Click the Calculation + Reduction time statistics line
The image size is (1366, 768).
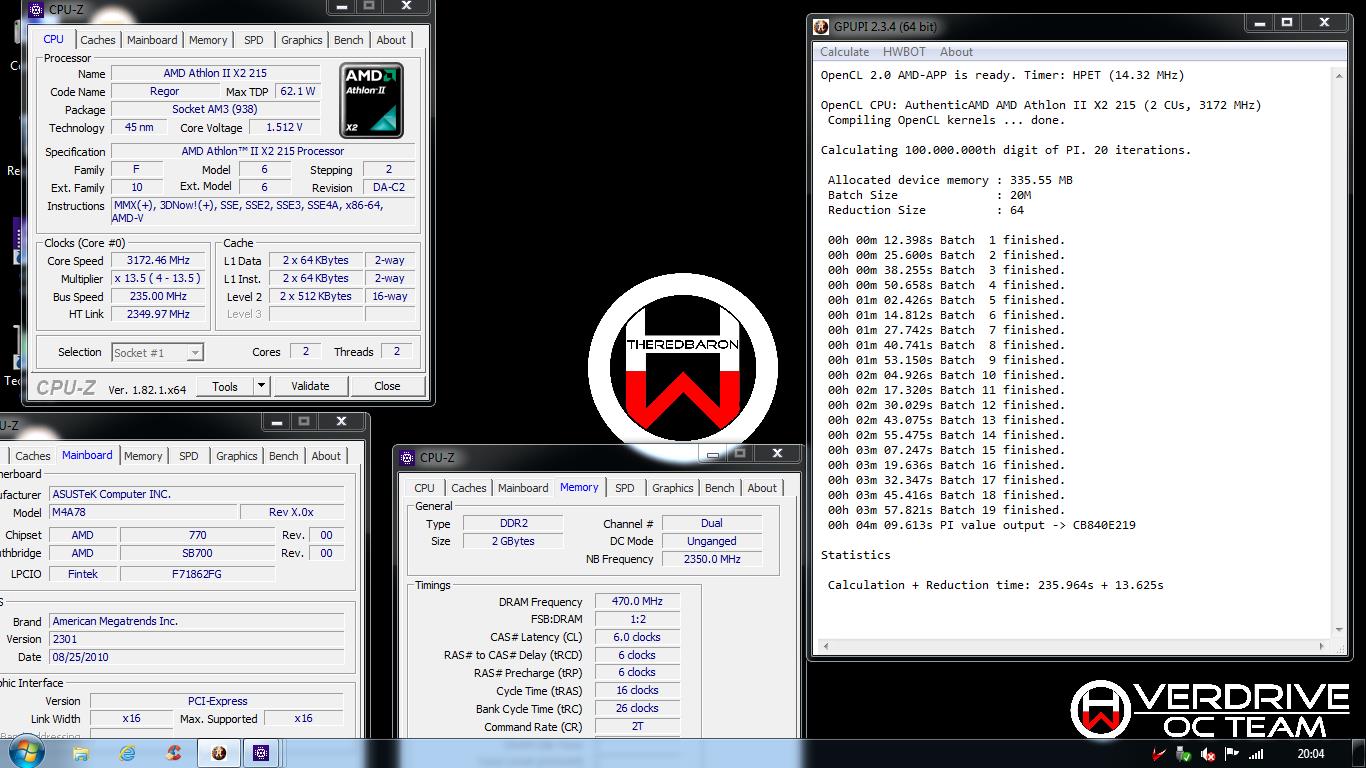(x=995, y=585)
